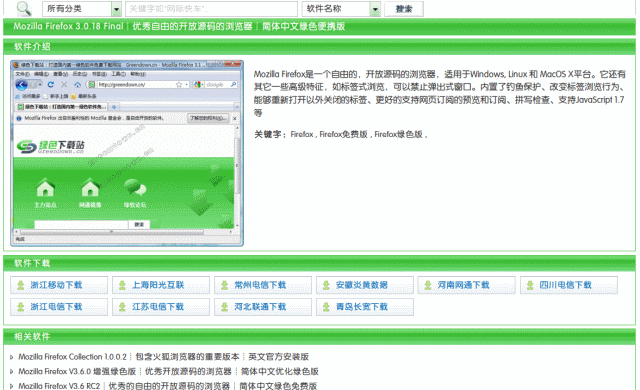Viewport: 640px width, 390px height.
Task: Open the 所有分类 category dropdown
Action: (82, 9)
